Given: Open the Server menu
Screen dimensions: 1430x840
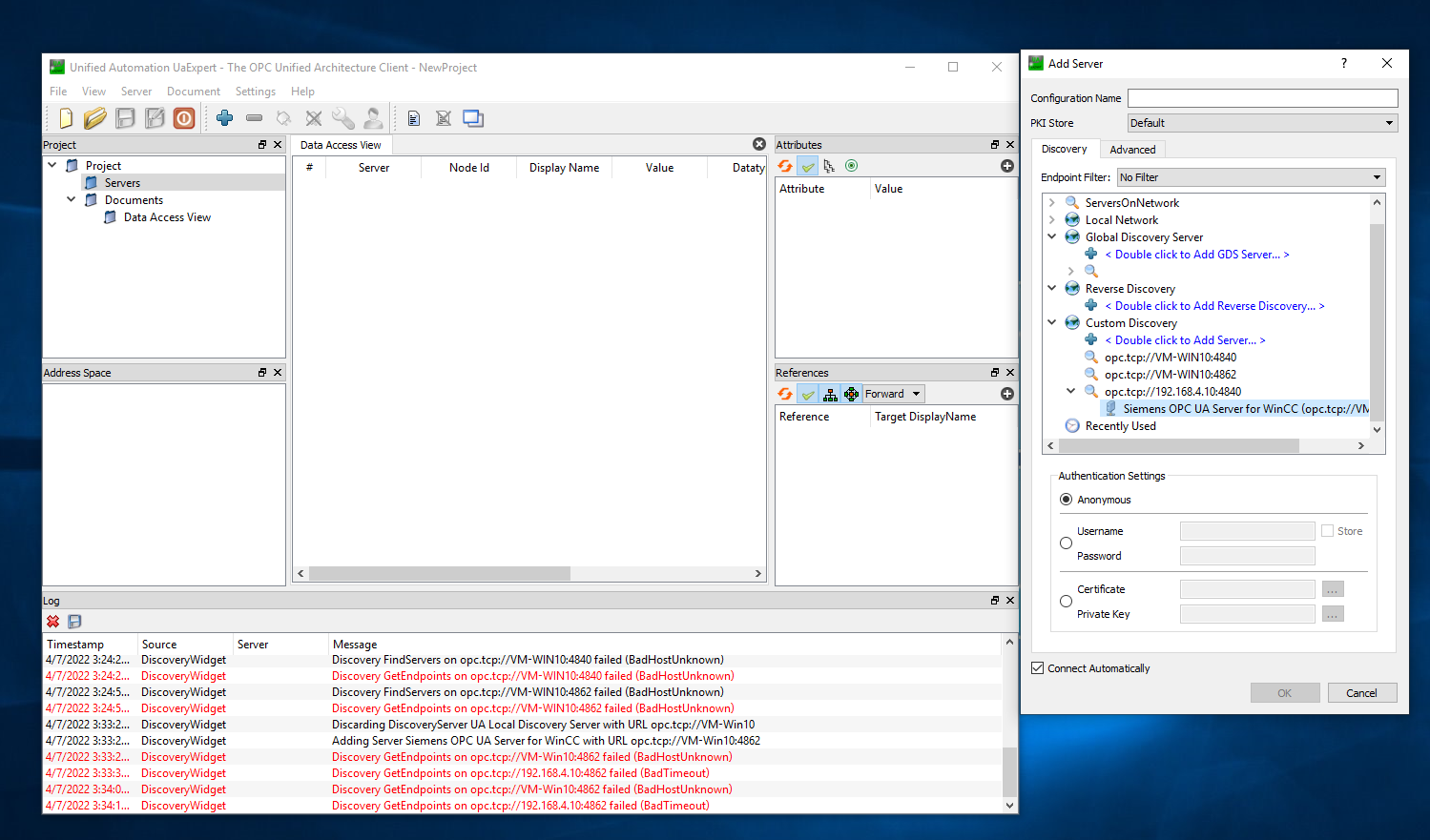Looking at the screenshot, I should 136,92.
